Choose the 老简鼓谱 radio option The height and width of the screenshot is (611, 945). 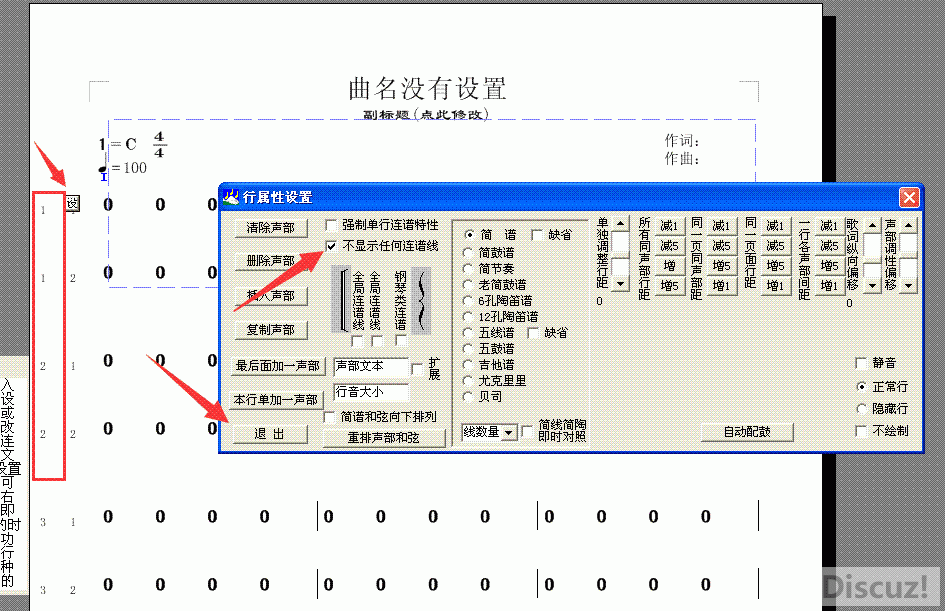(468, 284)
